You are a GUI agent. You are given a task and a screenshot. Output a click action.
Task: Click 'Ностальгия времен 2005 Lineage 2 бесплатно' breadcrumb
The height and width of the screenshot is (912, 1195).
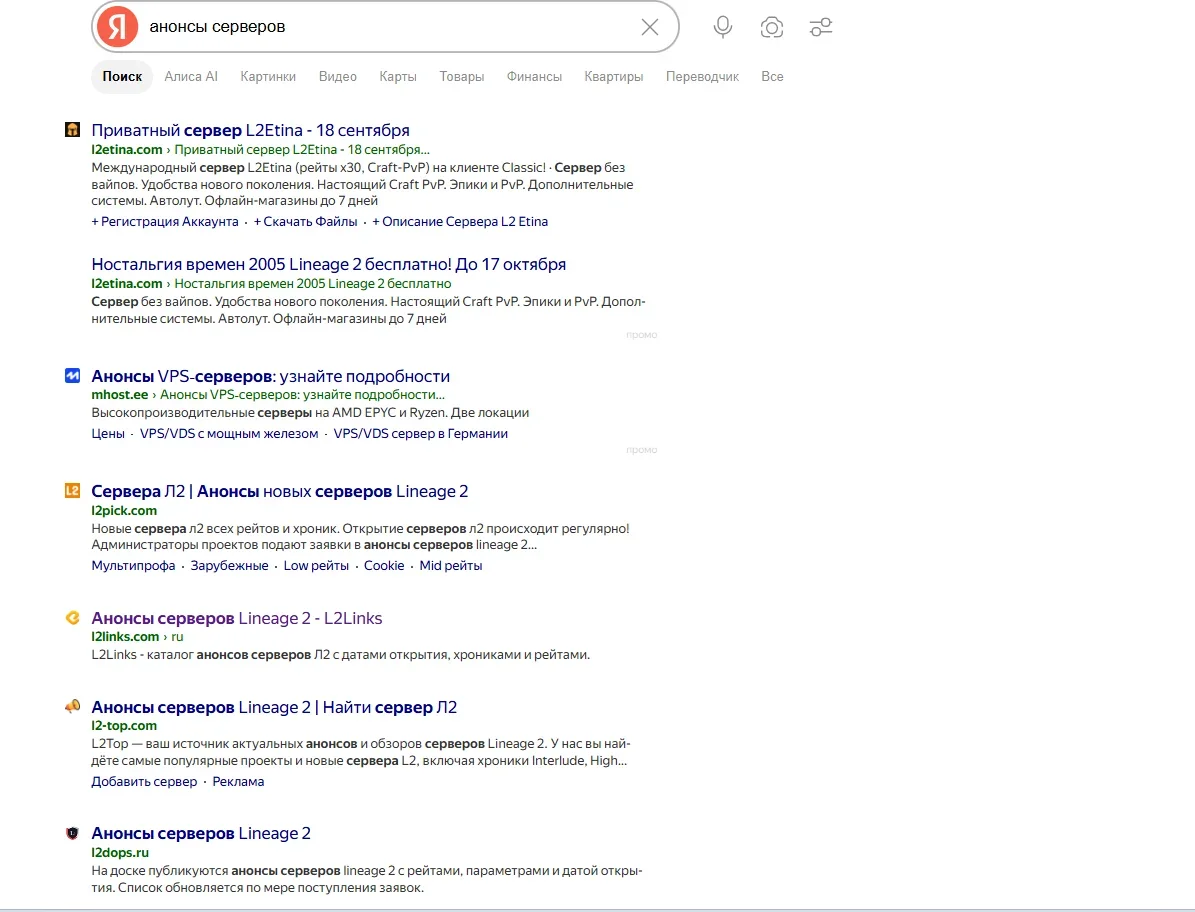(x=312, y=283)
